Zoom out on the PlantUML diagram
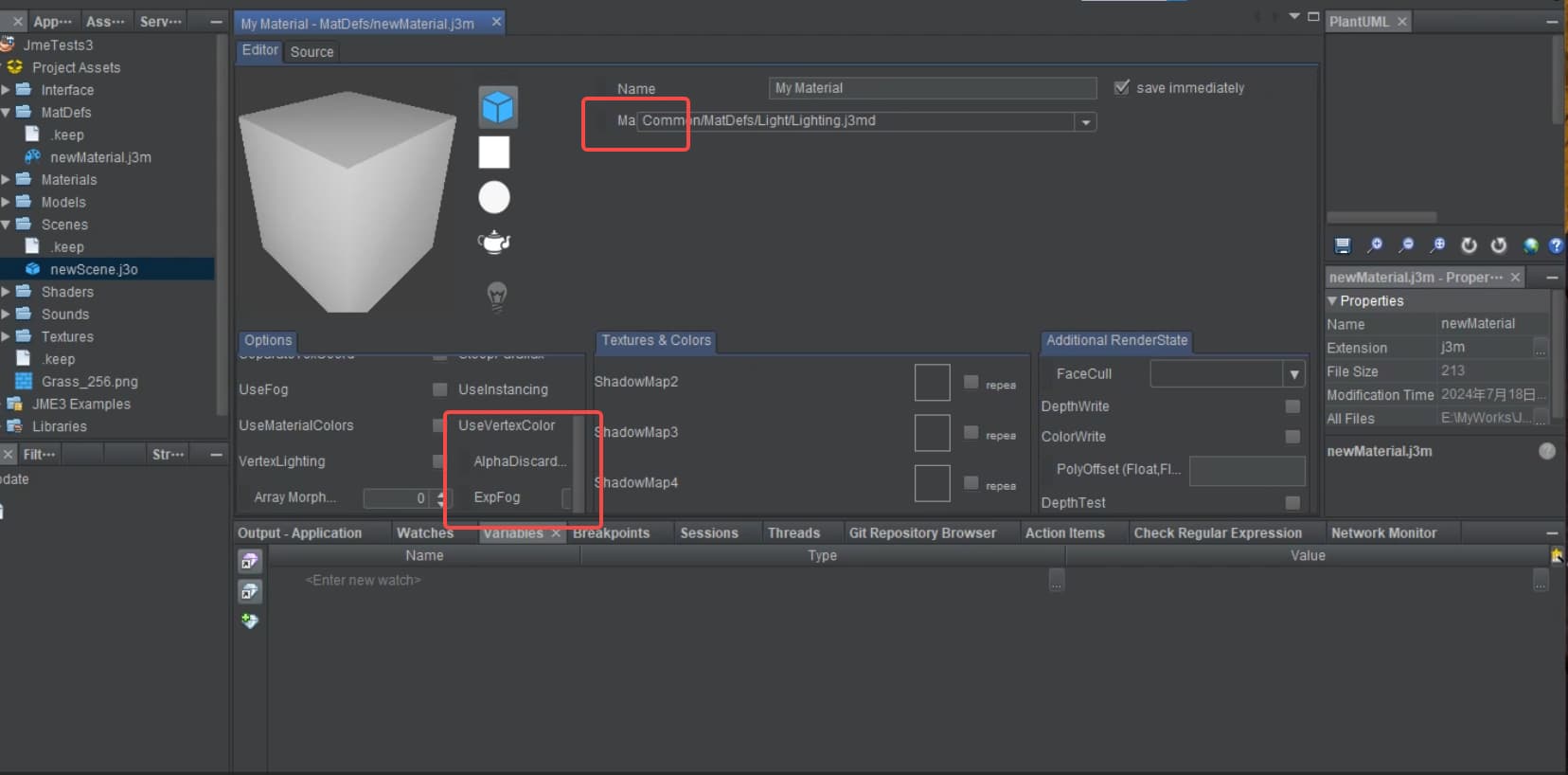 click(1406, 245)
